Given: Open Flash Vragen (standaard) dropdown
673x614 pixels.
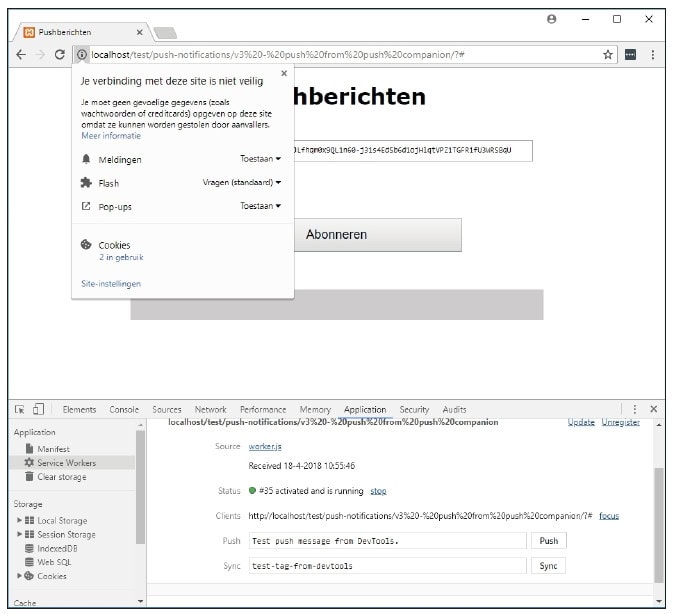Looking at the screenshot, I should point(242,182).
